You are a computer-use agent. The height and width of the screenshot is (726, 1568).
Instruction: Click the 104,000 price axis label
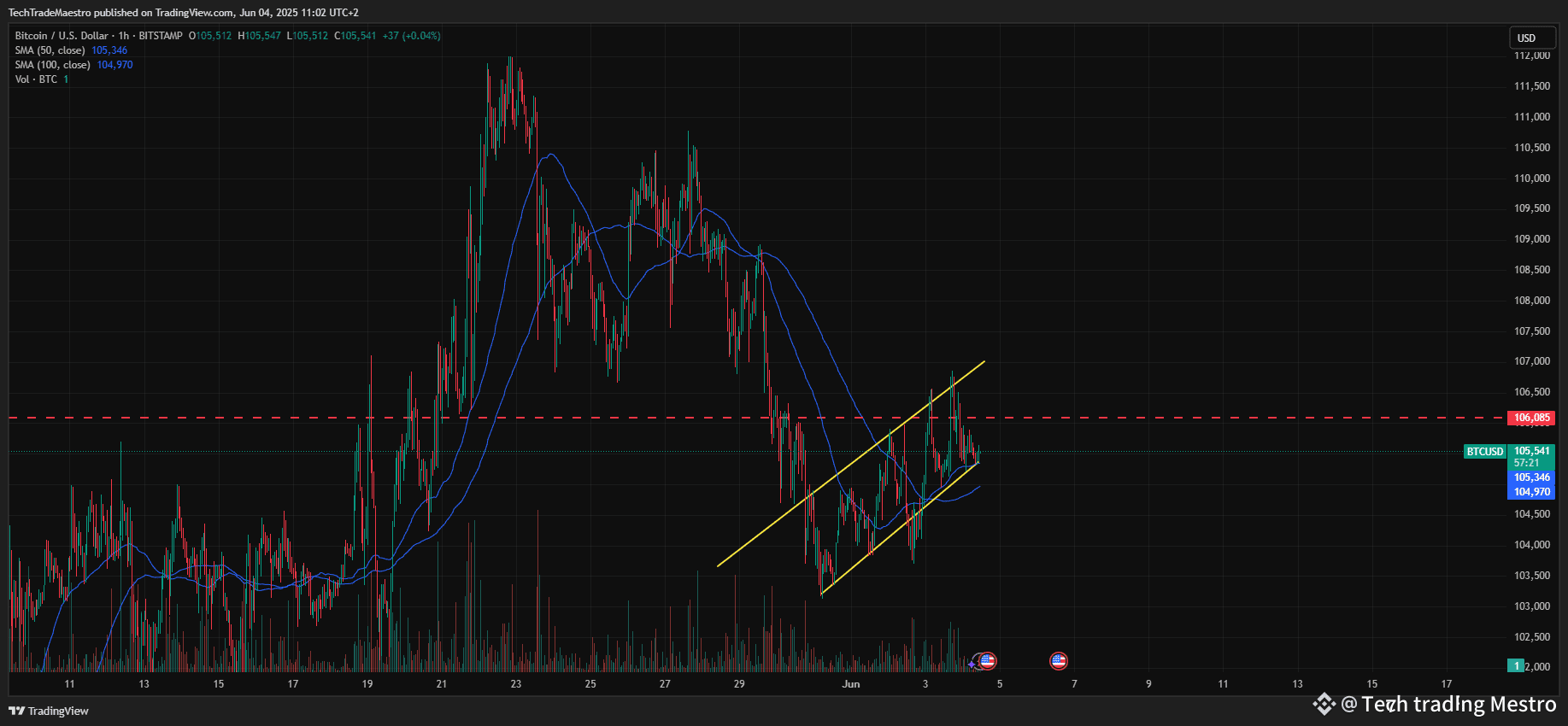point(1532,545)
